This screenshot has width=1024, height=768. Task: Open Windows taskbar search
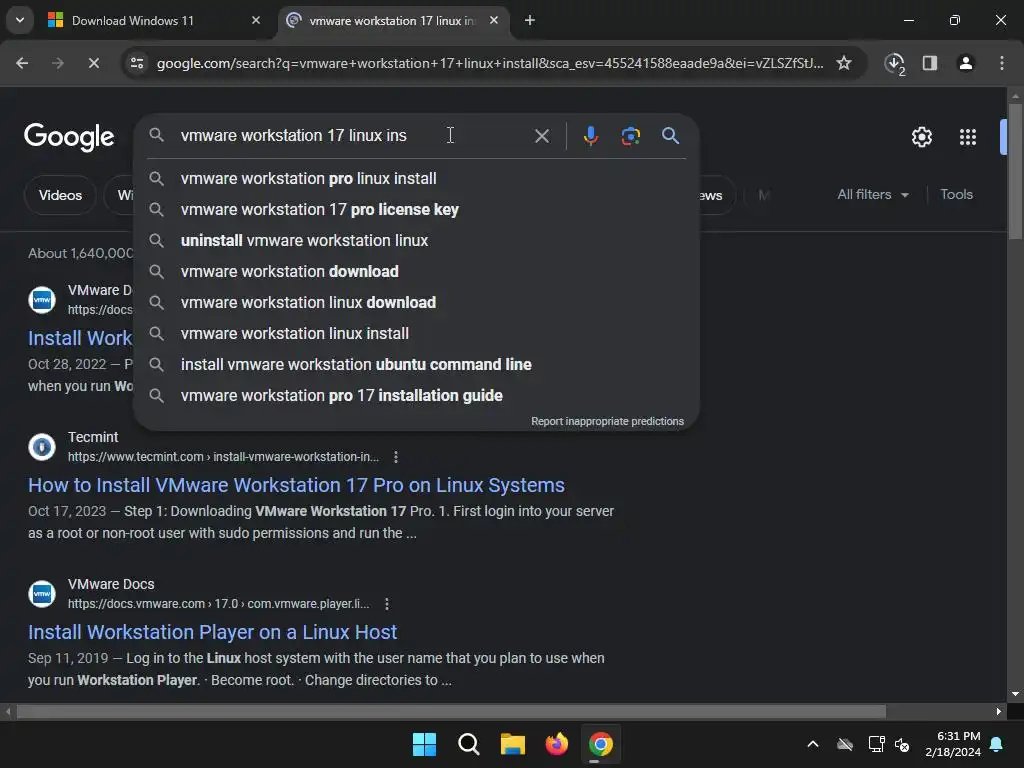click(468, 744)
